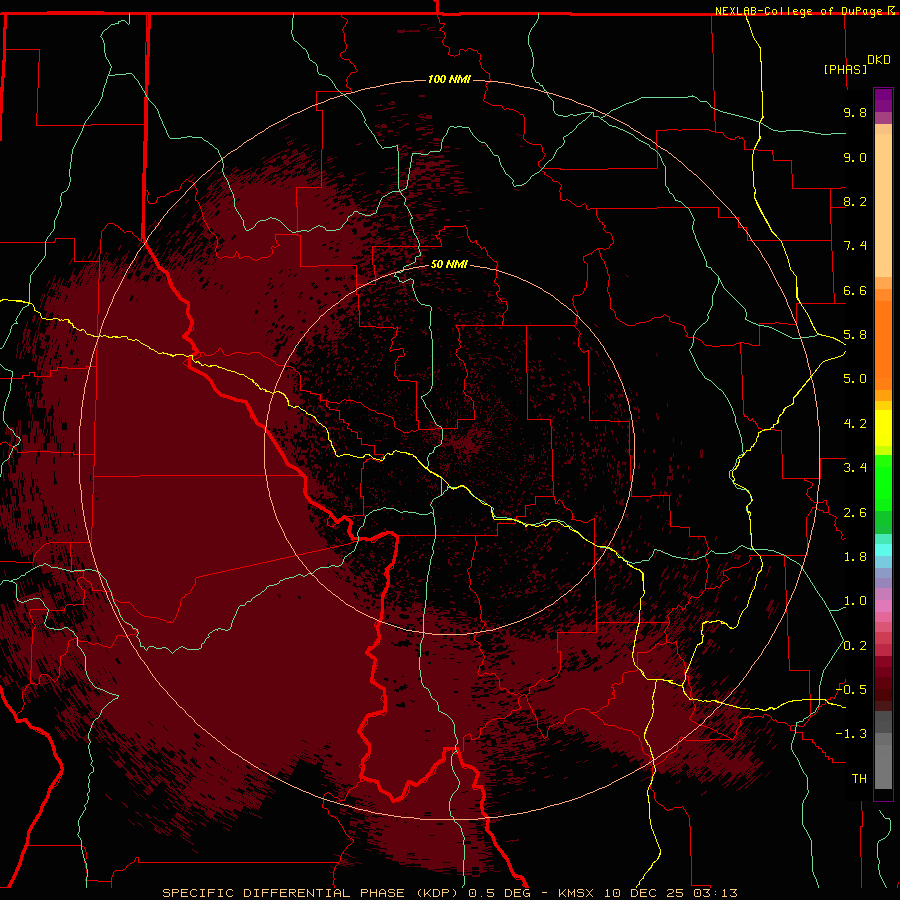The height and width of the screenshot is (900, 900).
Task: Click the 9.0 legend value
Action: point(855,157)
